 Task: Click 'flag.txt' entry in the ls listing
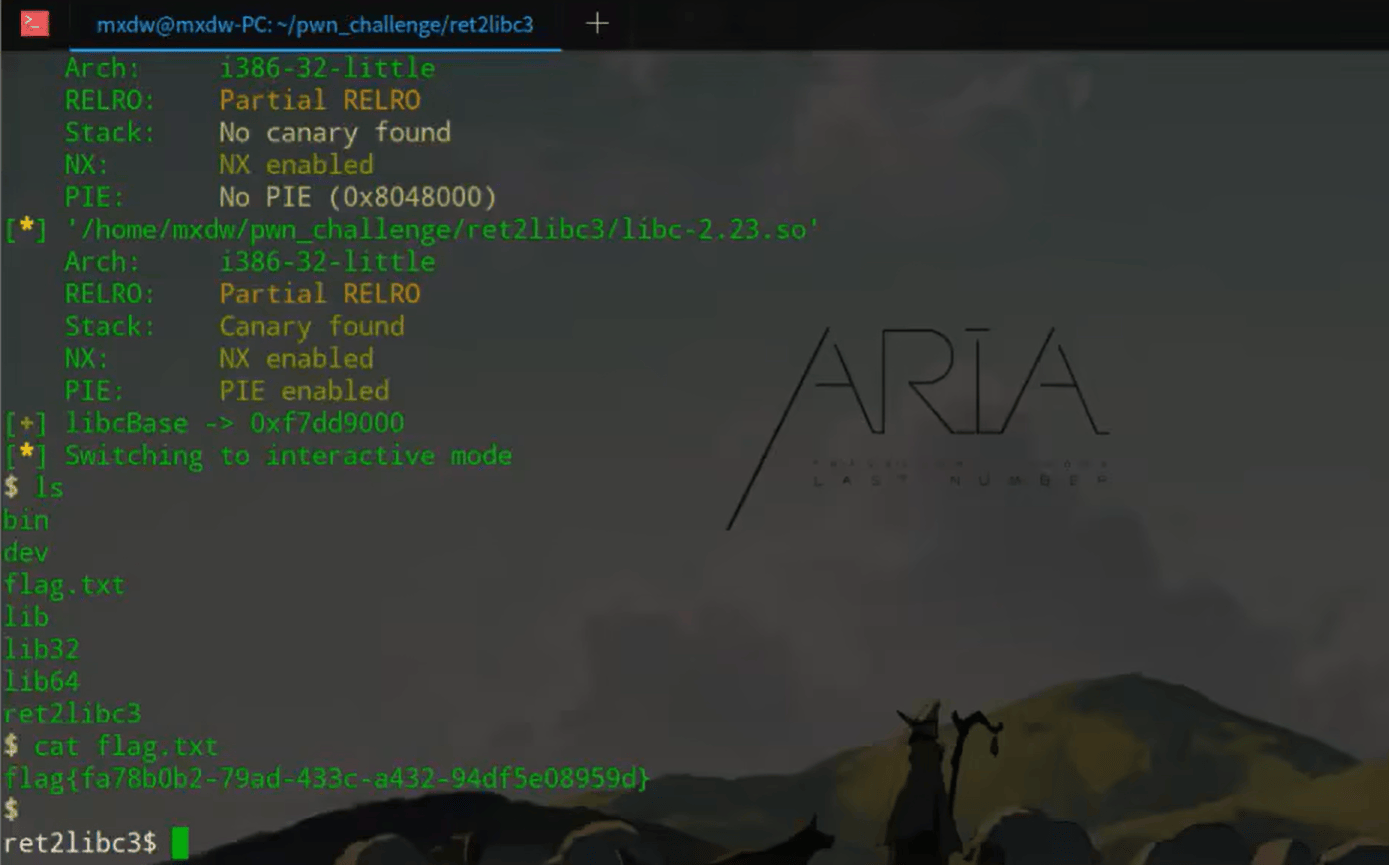coord(64,584)
